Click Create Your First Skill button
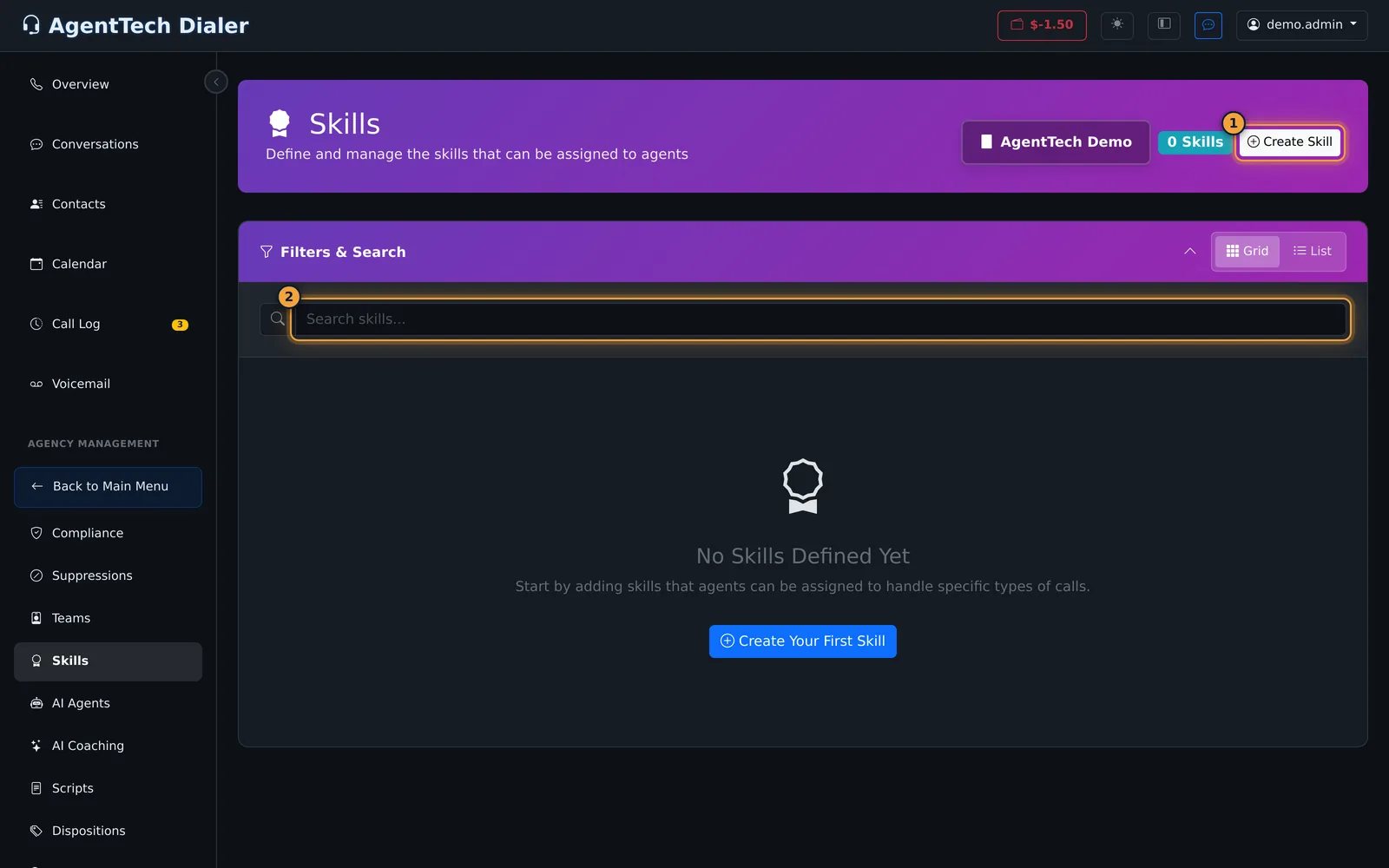Screen dimensions: 1389x868 803,641
